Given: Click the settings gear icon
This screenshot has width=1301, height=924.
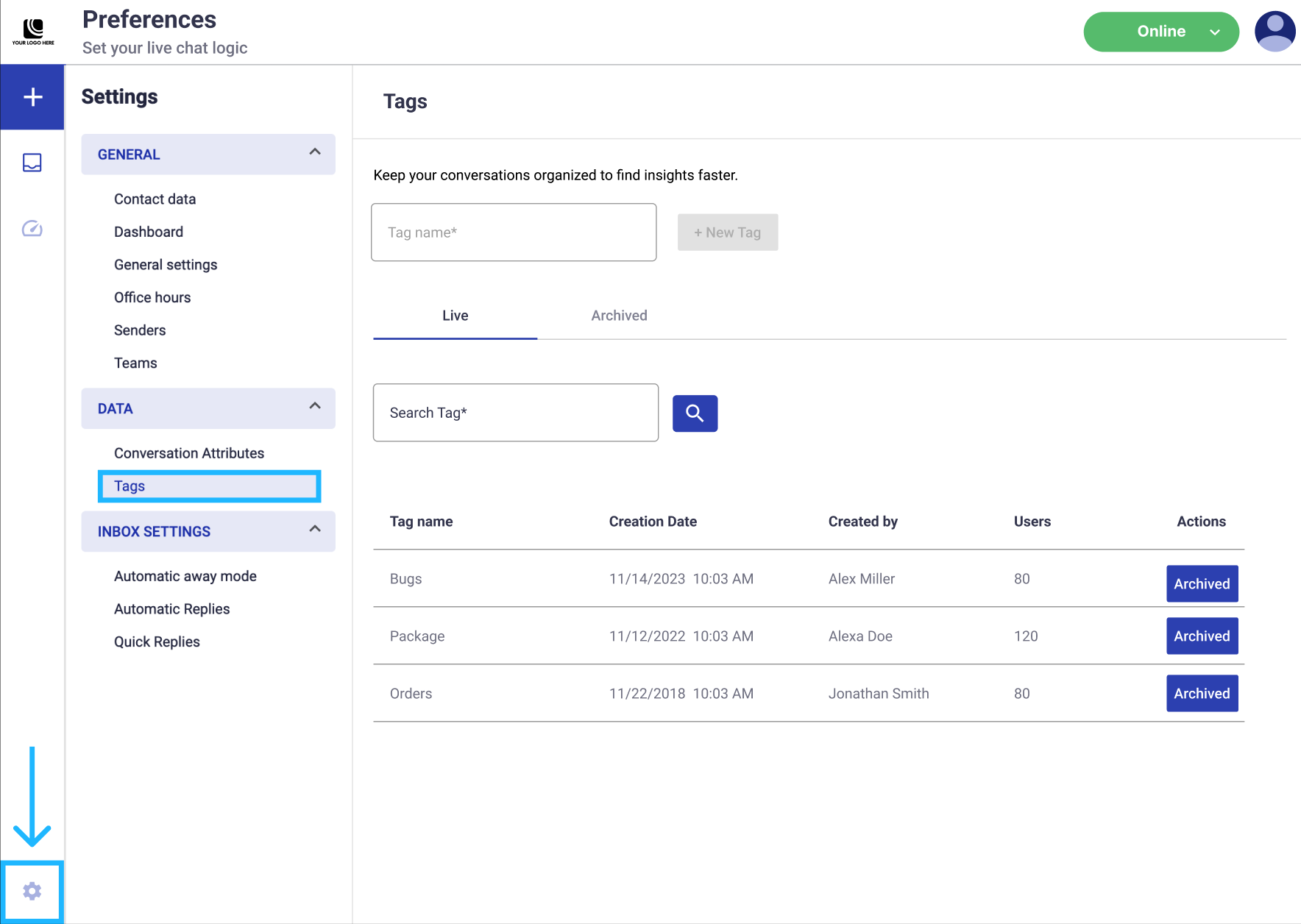Looking at the screenshot, I should click(32, 891).
